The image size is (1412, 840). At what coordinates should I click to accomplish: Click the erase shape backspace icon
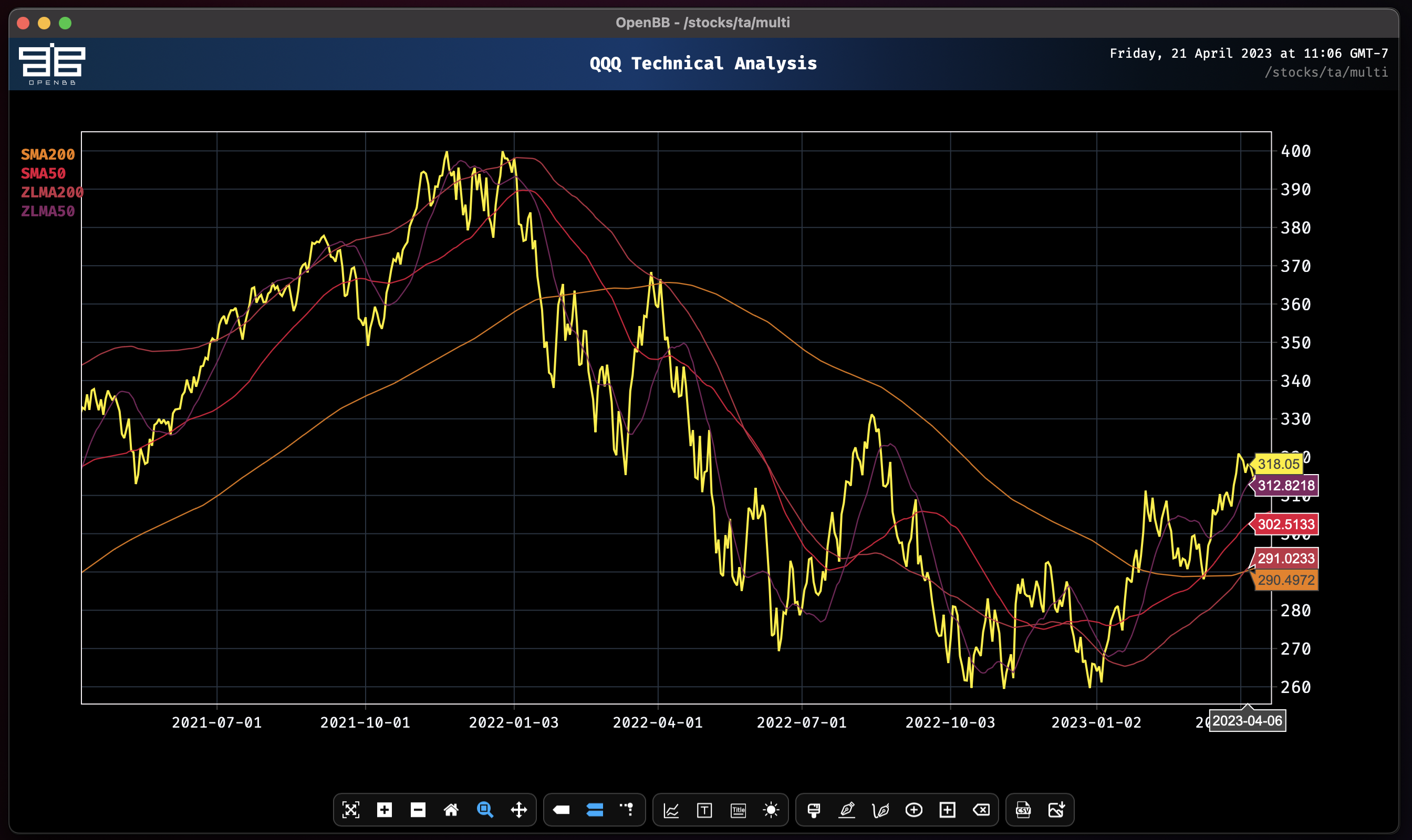(981, 810)
